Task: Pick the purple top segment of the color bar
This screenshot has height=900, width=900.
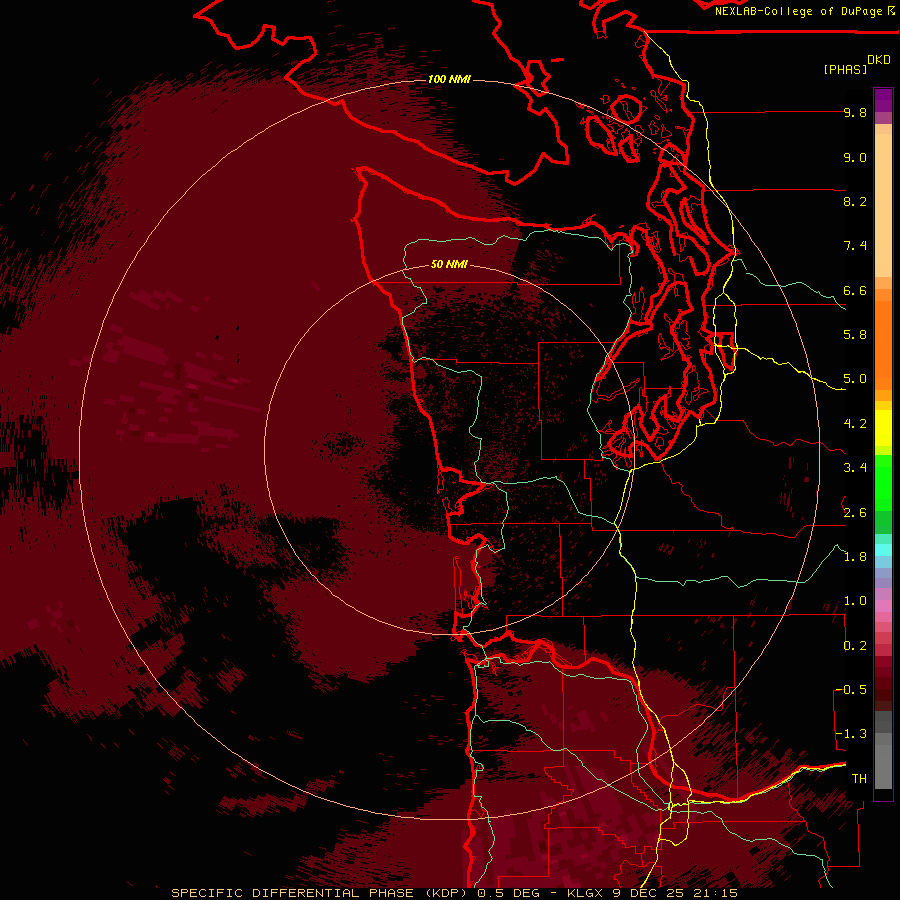Action: (883, 100)
